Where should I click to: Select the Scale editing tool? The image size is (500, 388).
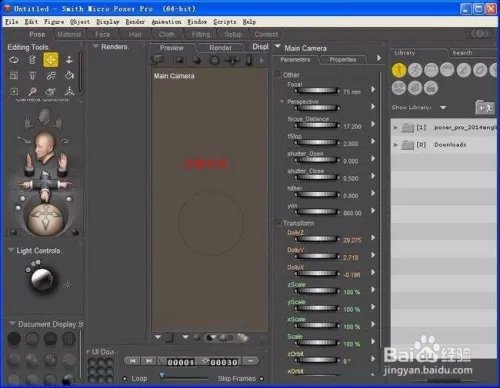tap(14, 76)
